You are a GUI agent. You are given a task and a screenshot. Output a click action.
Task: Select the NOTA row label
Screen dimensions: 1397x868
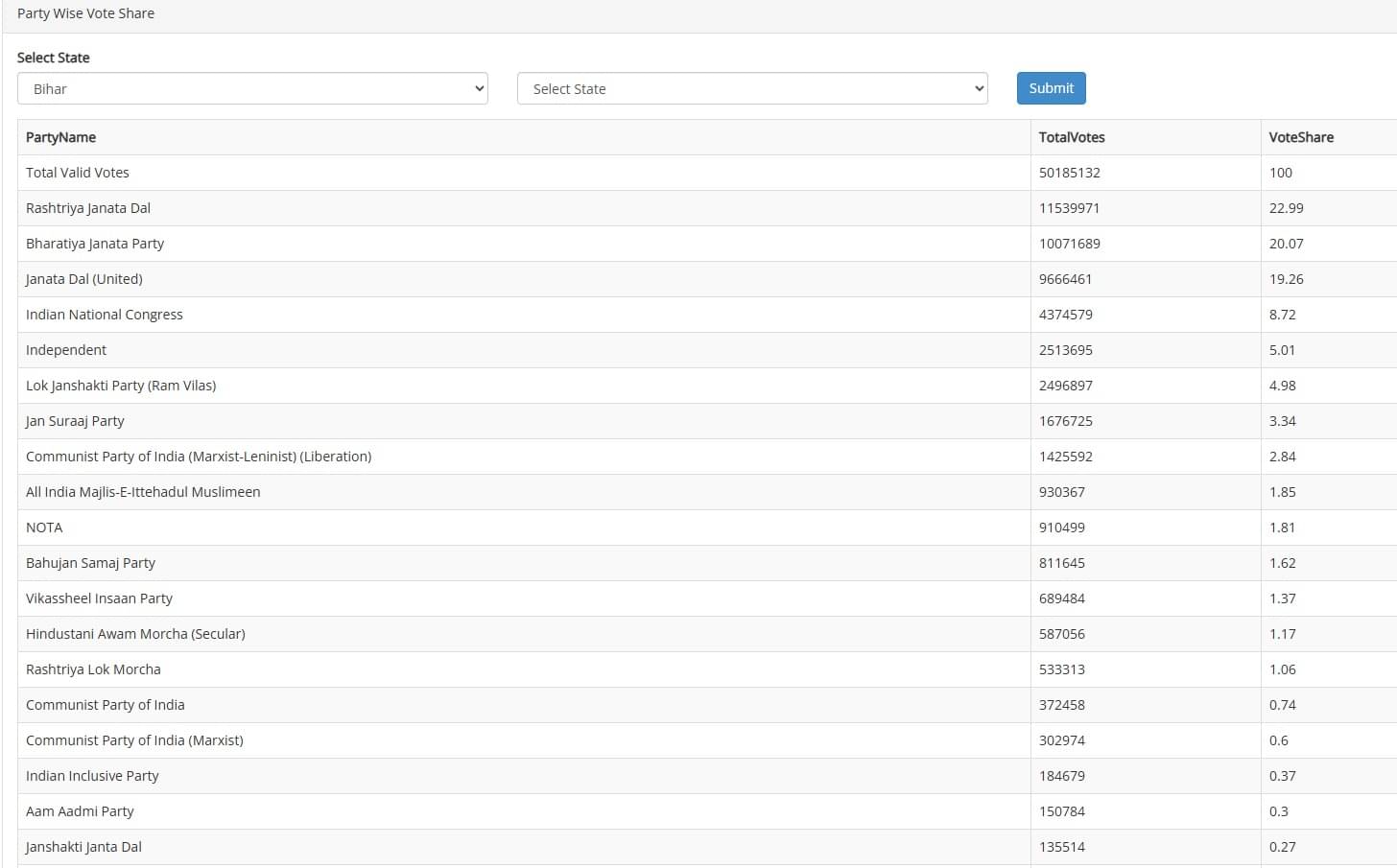pos(44,528)
